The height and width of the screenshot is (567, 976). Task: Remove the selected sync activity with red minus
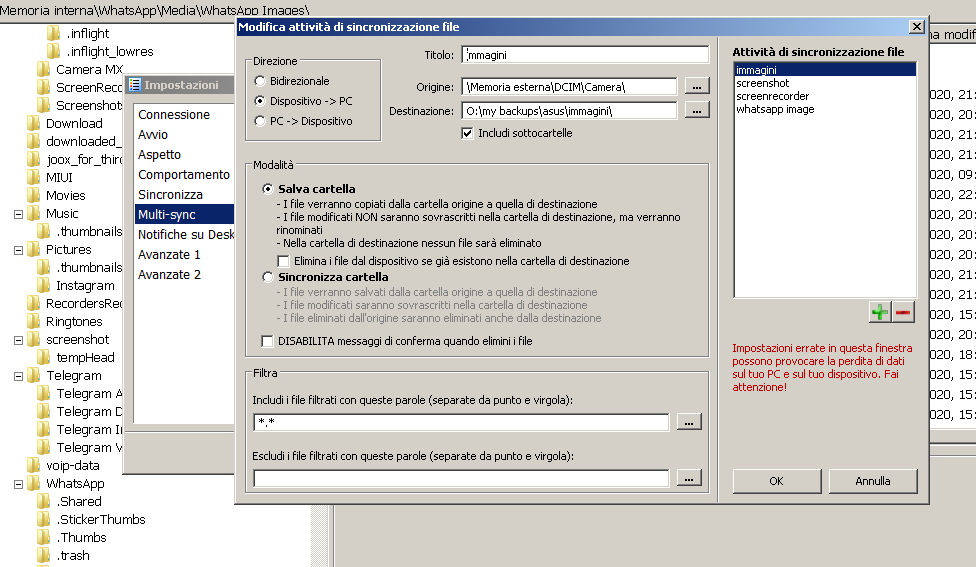point(903,312)
